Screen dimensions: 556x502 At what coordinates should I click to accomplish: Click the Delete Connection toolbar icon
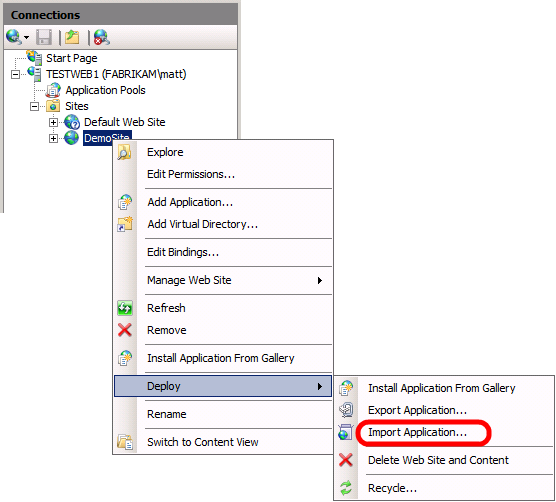coord(102,37)
